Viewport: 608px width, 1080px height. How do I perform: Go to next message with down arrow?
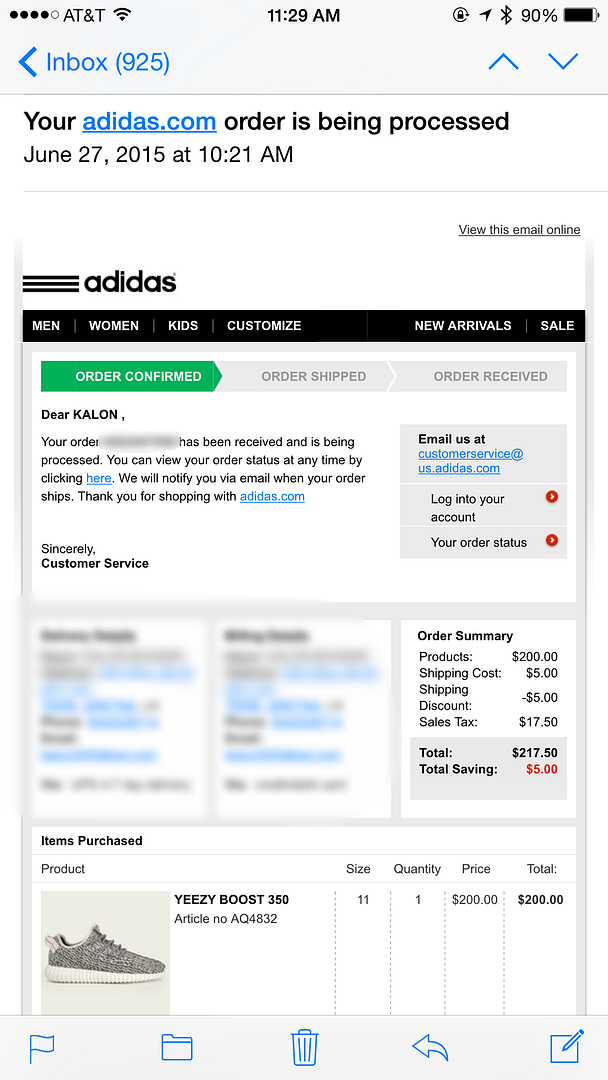[x=564, y=62]
